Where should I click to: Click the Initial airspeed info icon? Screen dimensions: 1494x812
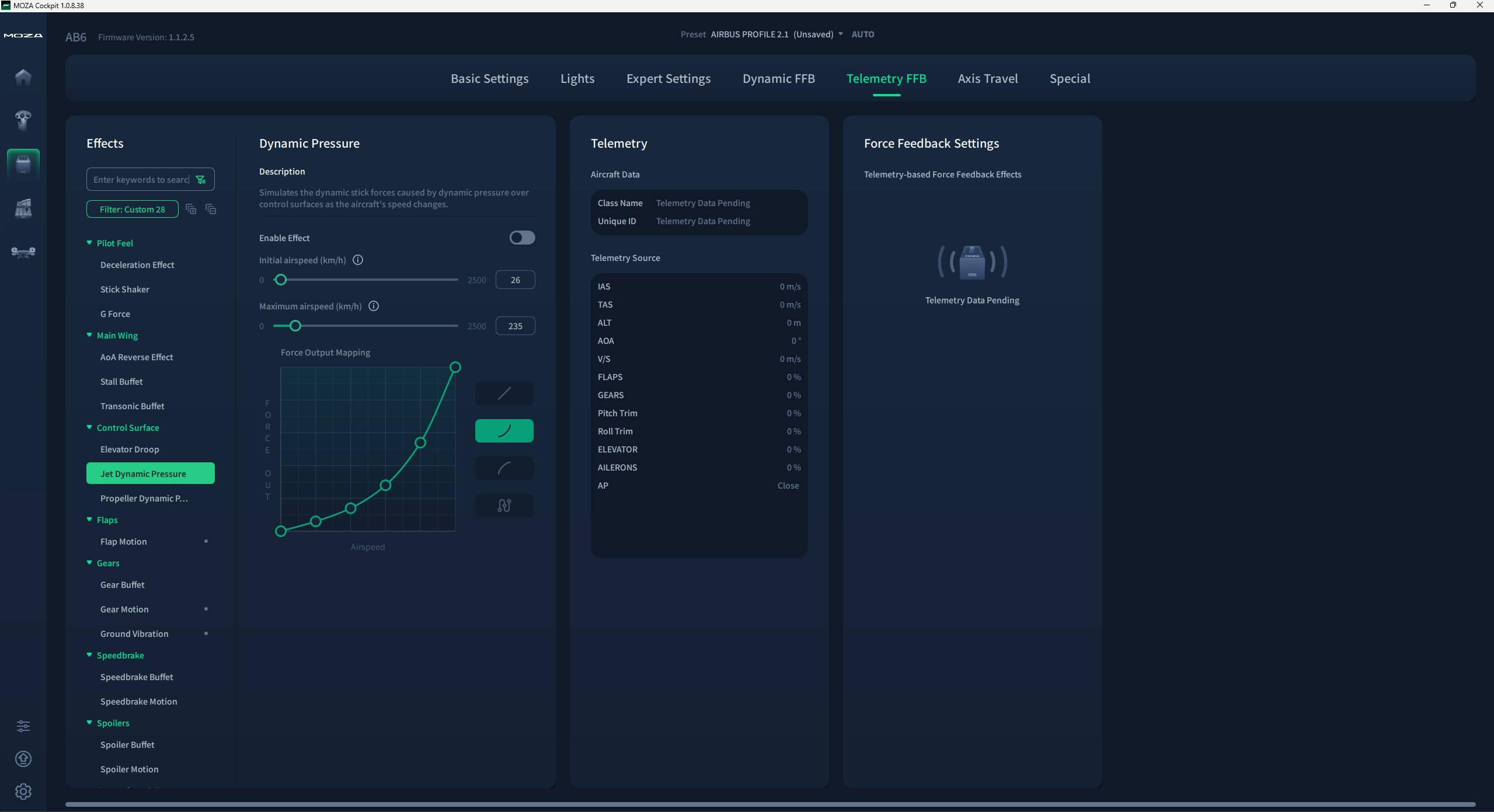coord(358,260)
